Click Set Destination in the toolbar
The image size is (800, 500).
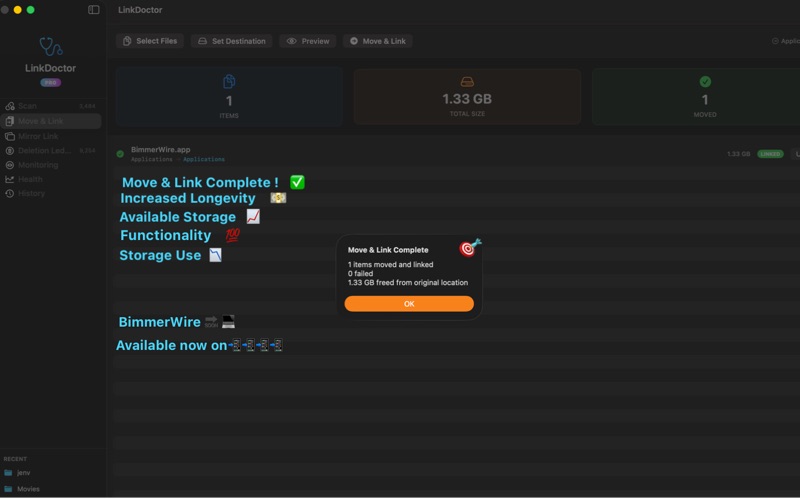pos(232,41)
